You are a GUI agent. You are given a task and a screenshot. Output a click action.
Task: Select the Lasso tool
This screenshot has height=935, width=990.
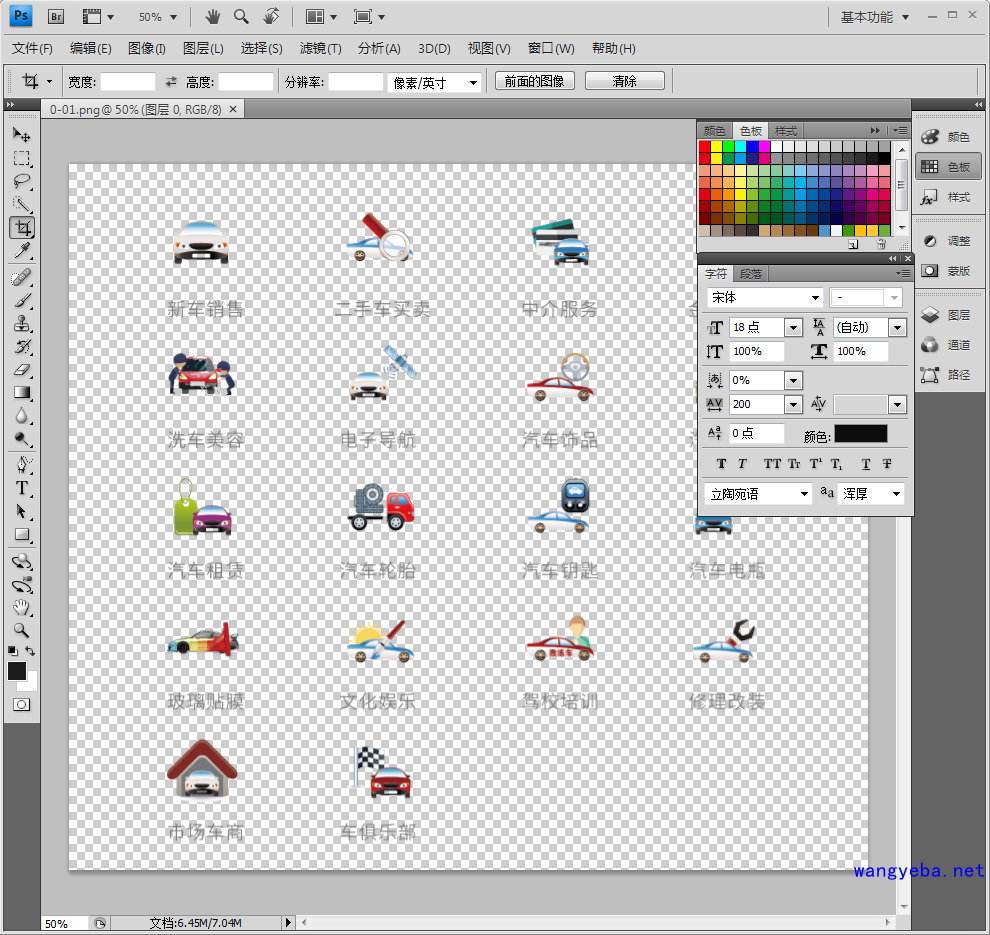[x=22, y=182]
